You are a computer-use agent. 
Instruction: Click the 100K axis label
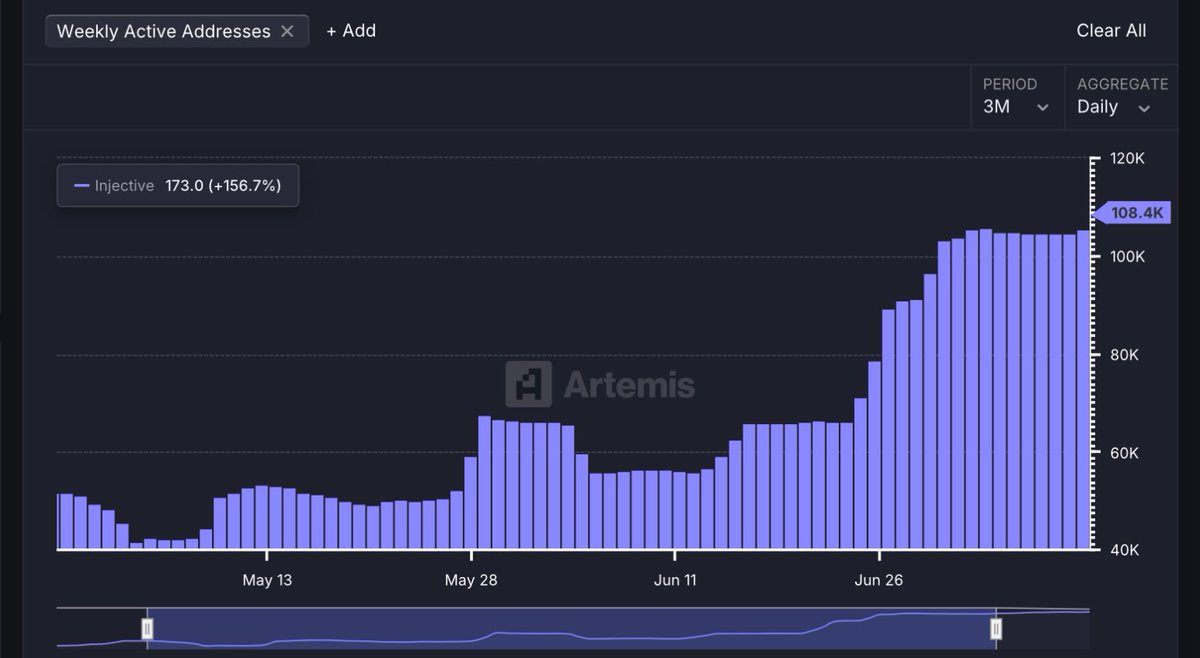tap(1128, 257)
